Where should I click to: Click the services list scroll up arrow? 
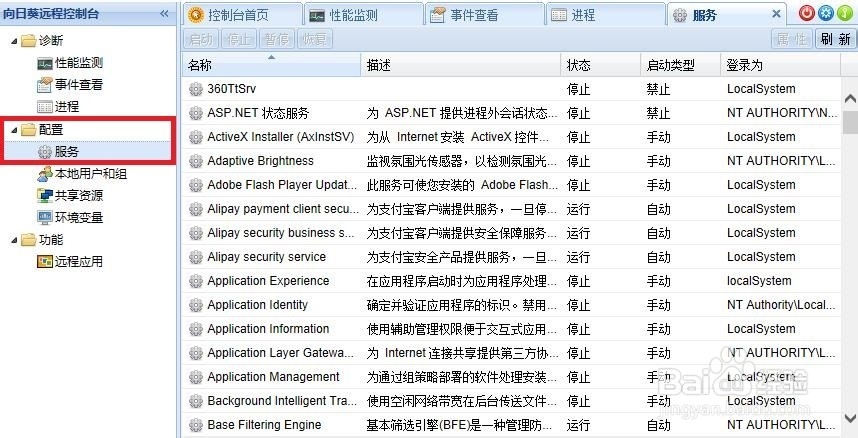click(x=850, y=99)
